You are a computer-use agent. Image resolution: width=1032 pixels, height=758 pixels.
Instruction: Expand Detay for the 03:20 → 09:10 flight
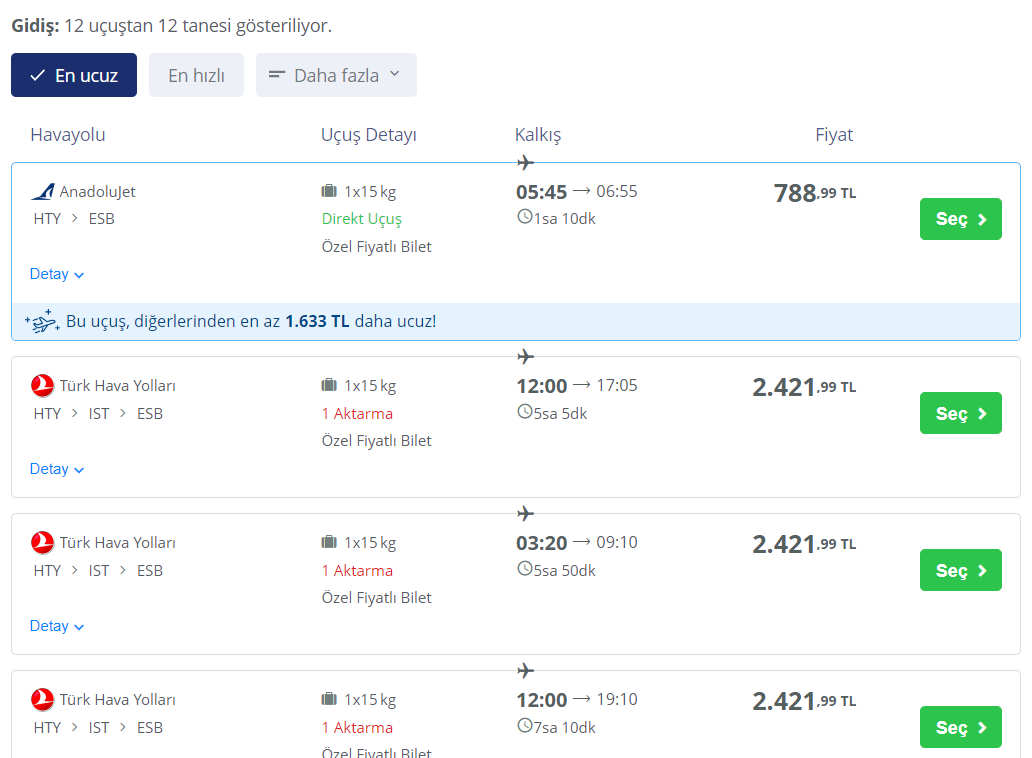(x=57, y=626)
